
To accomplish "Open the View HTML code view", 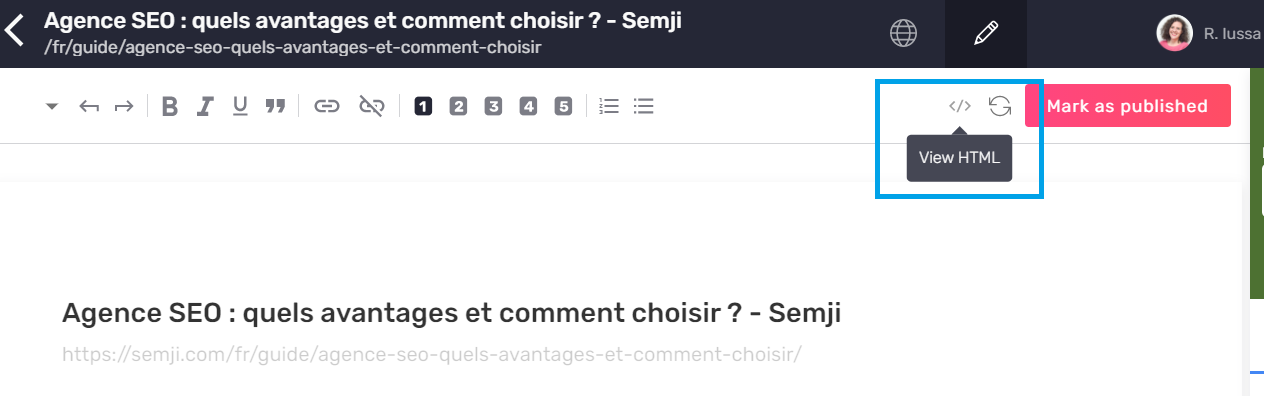I will (x=960, y=106).
